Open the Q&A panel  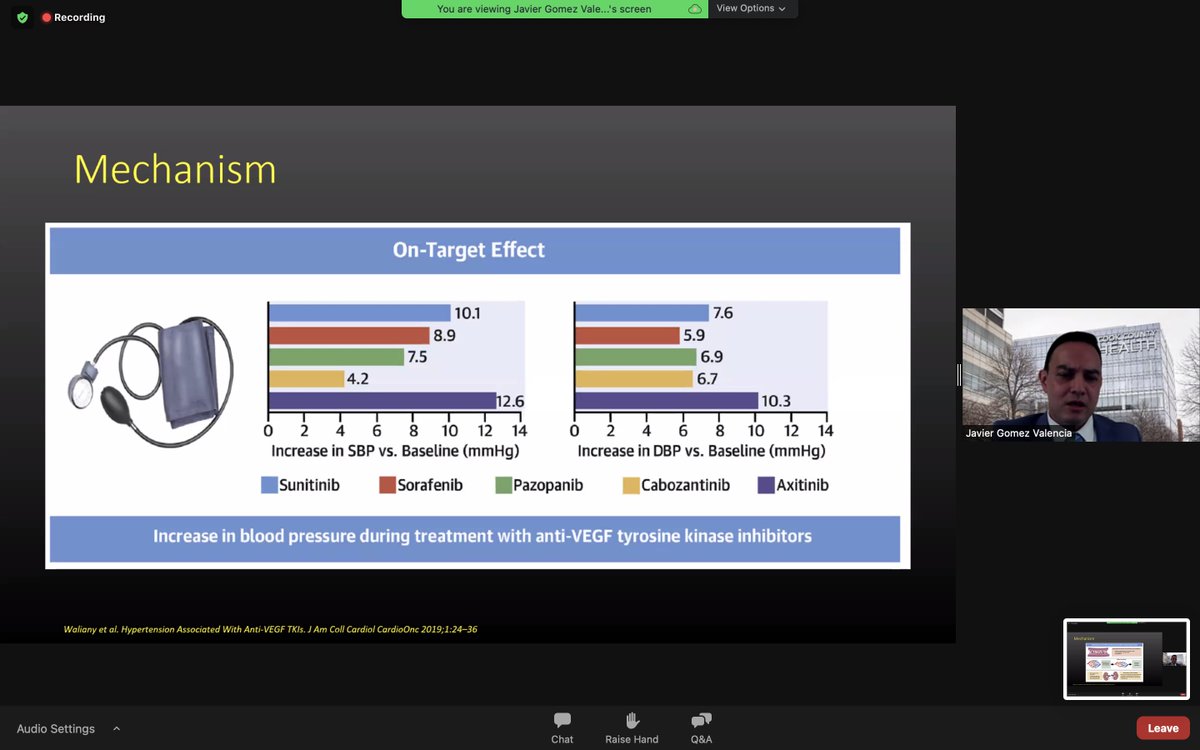pyautogui.click(x=701, y=728)
